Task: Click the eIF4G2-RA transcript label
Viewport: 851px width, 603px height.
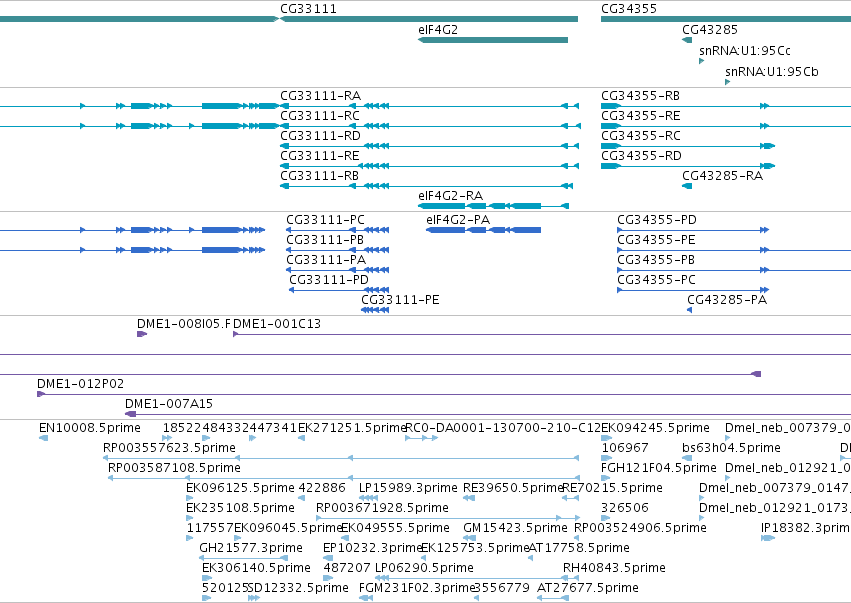Action: [x=450, y=196]
